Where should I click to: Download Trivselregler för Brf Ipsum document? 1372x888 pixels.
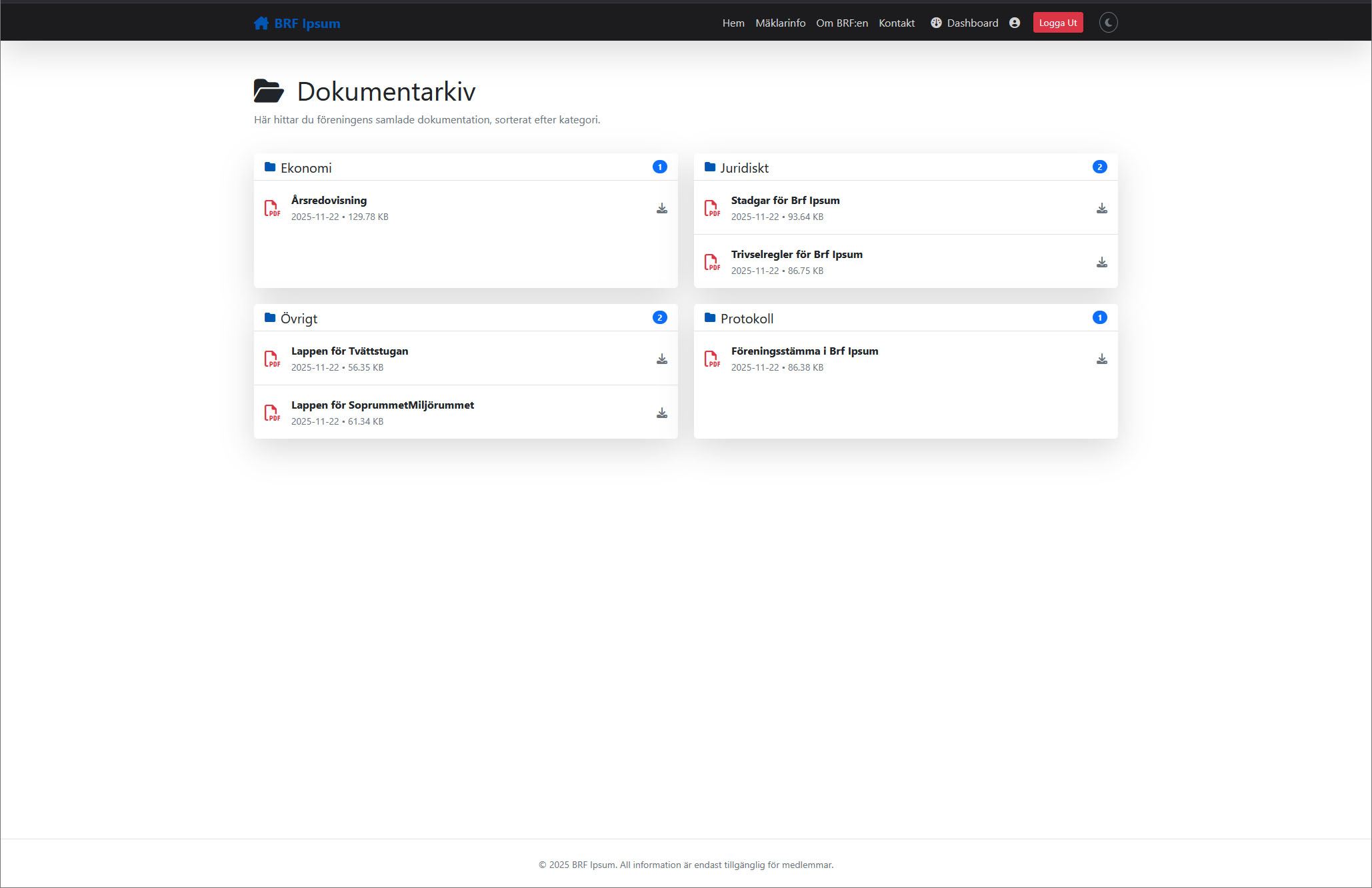coord(1101,263)
